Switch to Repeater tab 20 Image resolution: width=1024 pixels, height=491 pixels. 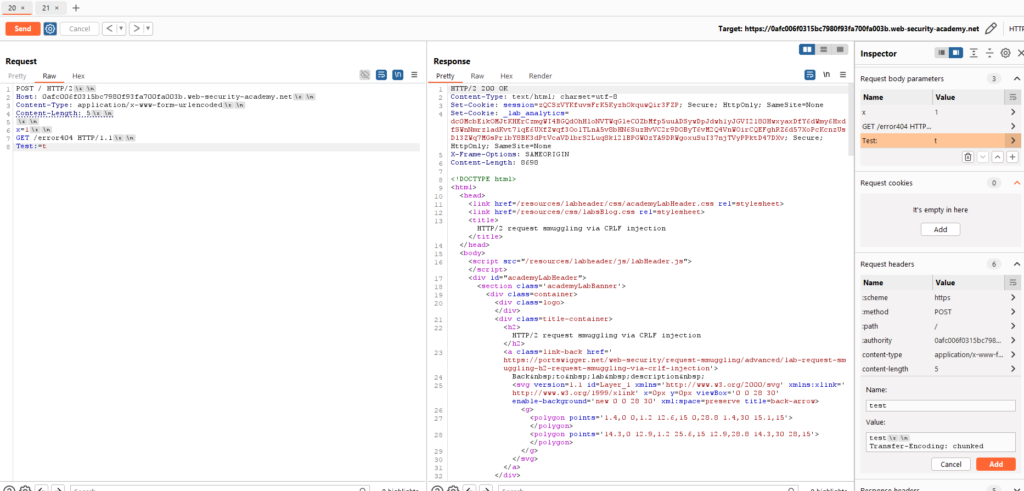pos(12,8)
